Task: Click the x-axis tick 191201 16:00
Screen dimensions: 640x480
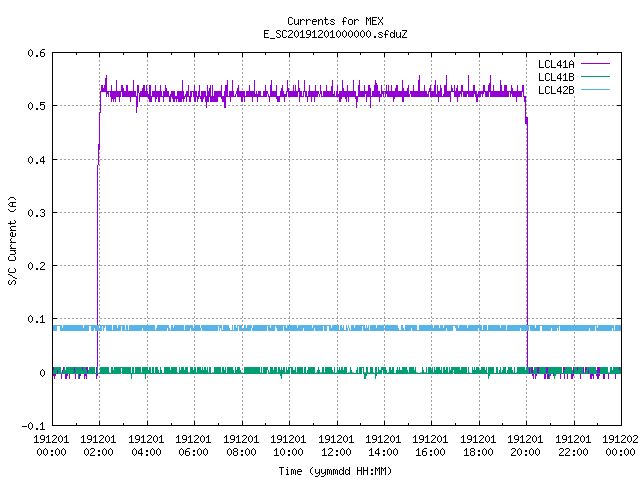Action: (430, 446)
